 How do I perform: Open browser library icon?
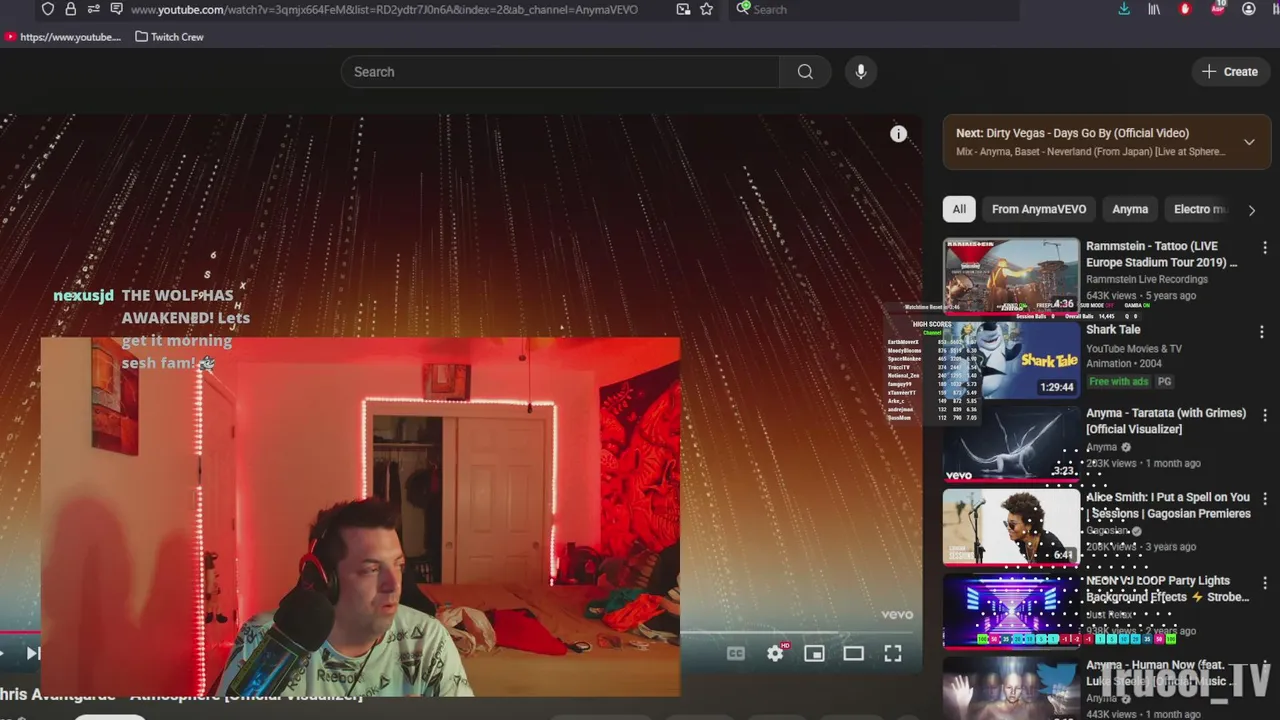point(1154,9)
